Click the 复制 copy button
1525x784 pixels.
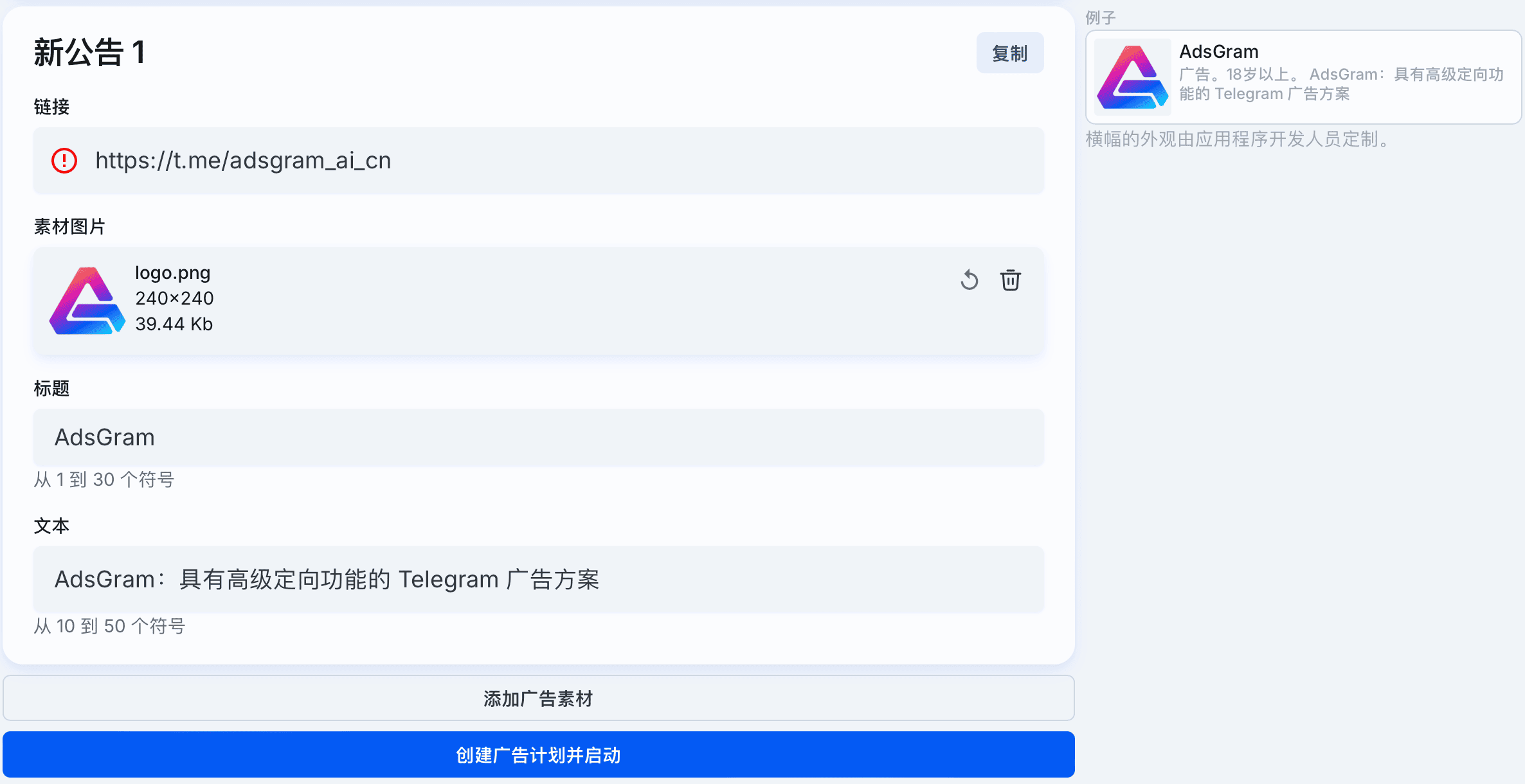1009,53
